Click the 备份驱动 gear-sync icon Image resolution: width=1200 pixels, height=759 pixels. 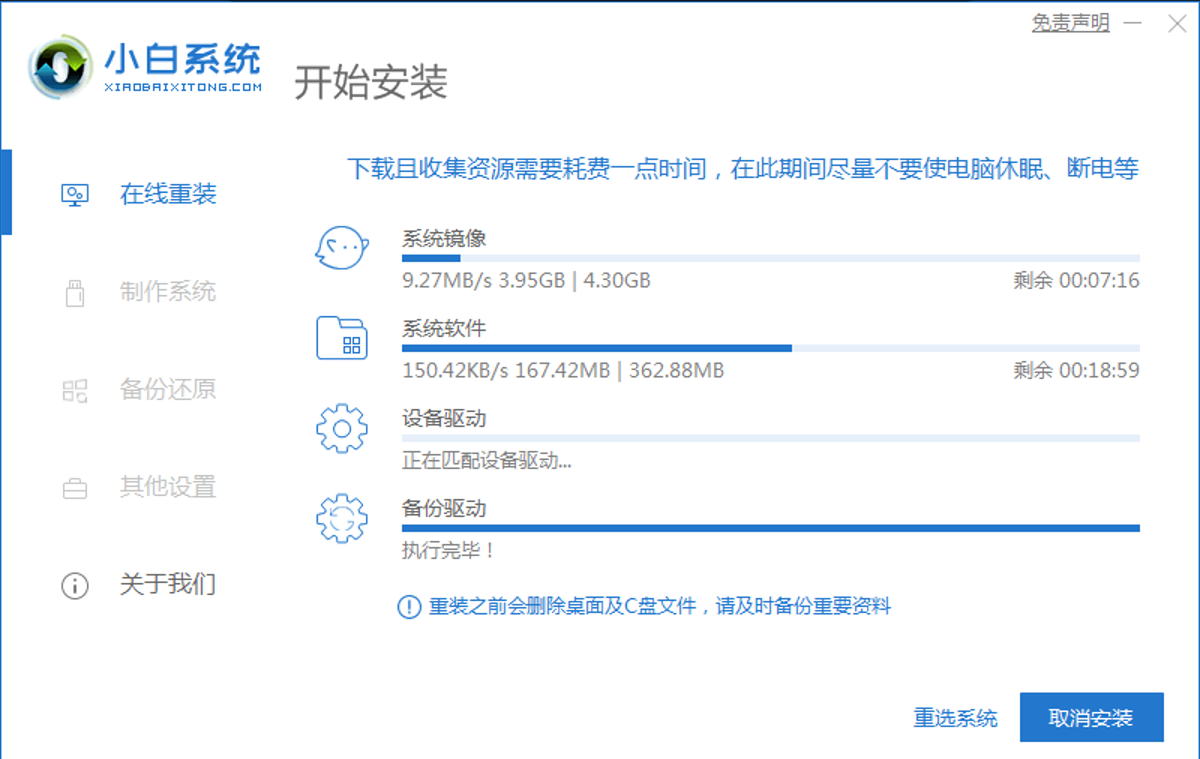pyautogui.click(x=342, y=518)
